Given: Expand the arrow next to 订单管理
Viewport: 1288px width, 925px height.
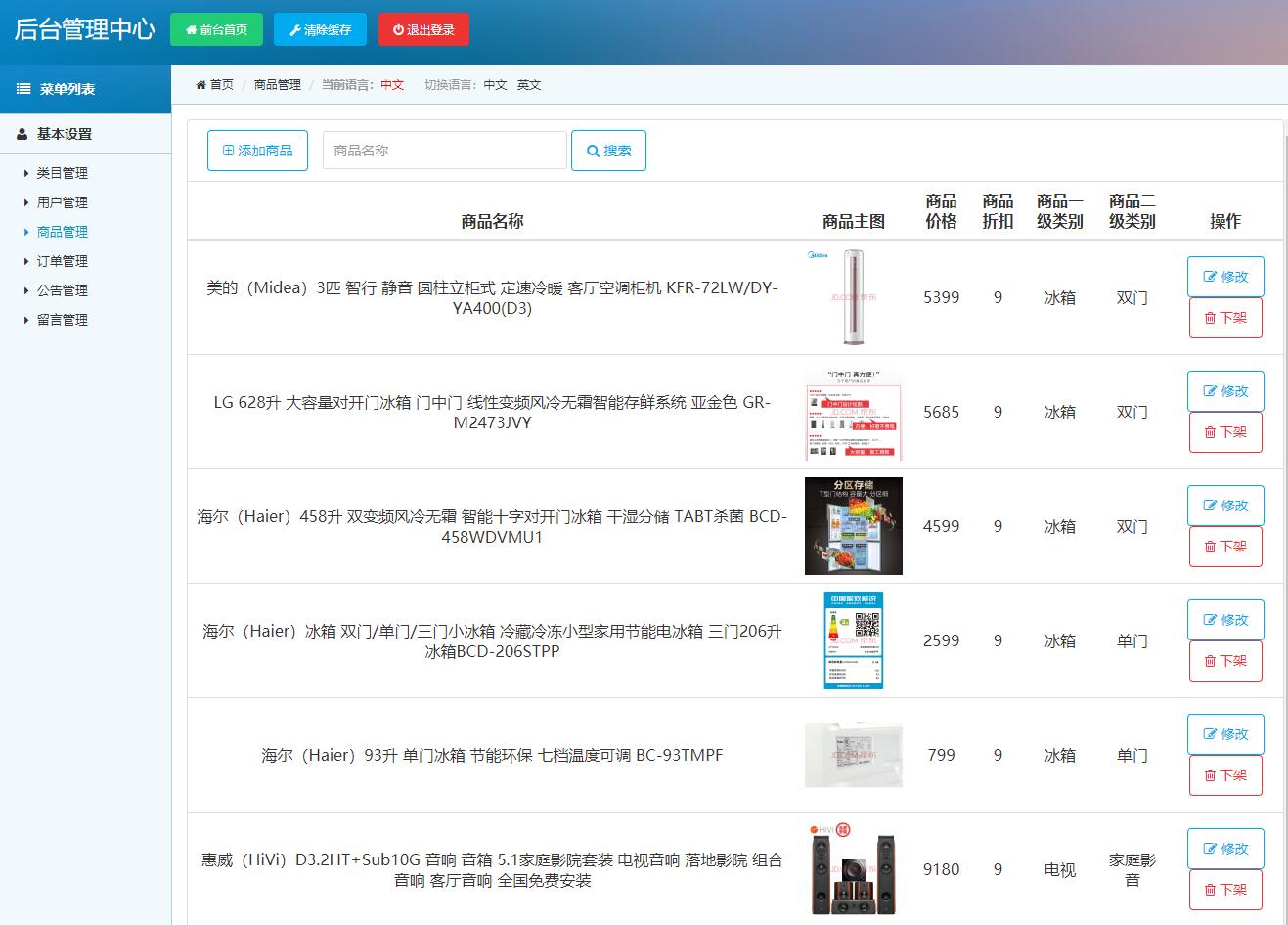Looking at the screenshot, I should click(26, 261).
